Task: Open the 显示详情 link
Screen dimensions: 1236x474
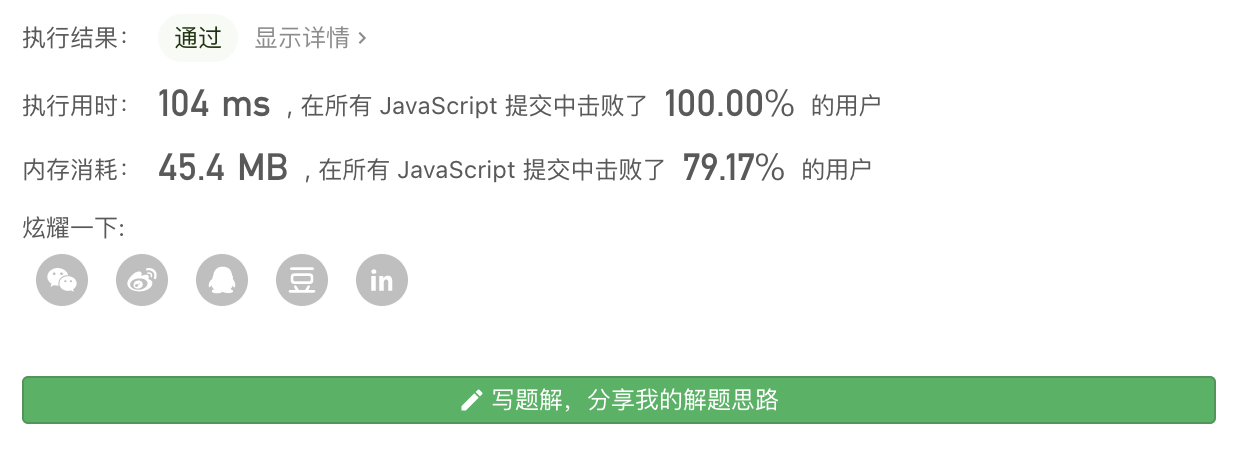Action: click(x=302, y=38)
